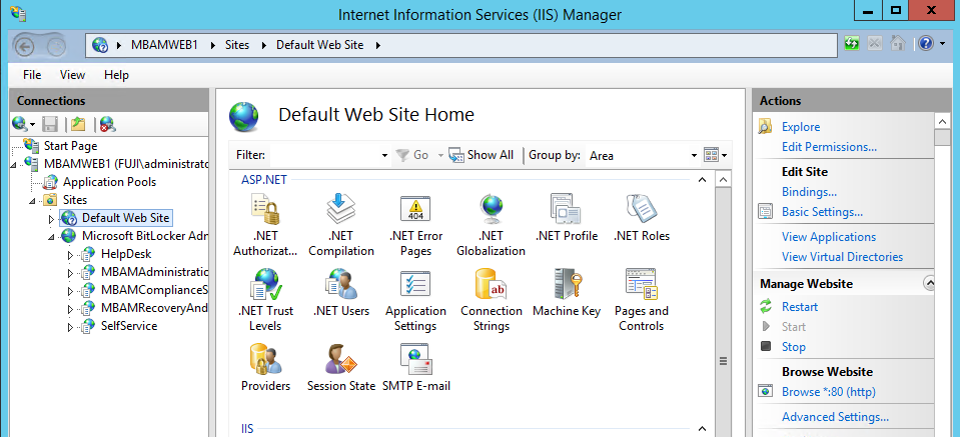Collapse the Sites tree node
Viewport: 960px width, 437px height.
tap(32, 201)
